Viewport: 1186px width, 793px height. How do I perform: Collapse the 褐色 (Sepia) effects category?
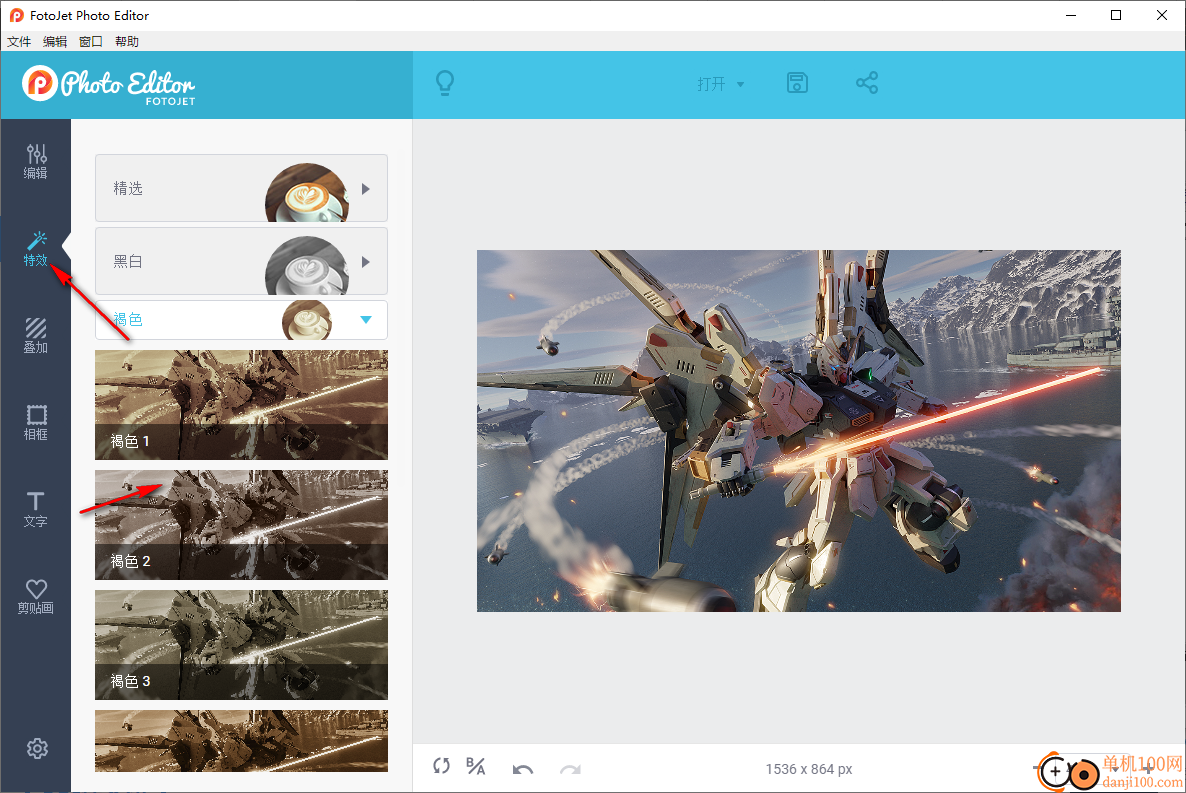click(x=241, y=320)
